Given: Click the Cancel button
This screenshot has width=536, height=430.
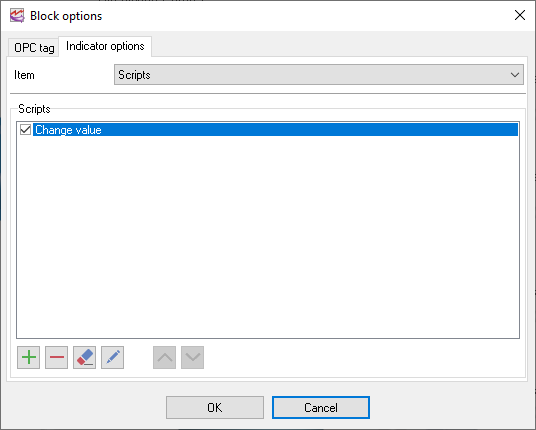Looking at the screenshot, I should [321, 407].
